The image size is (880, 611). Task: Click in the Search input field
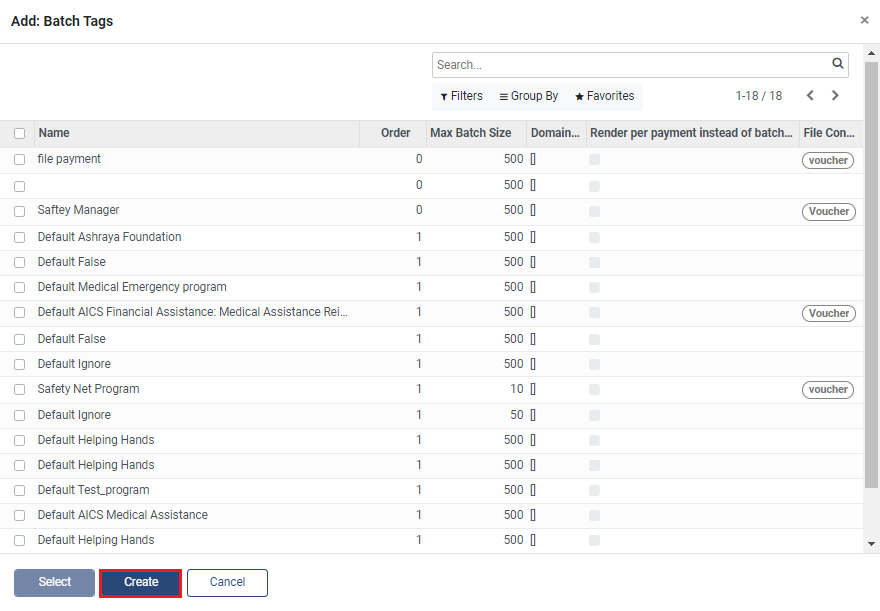point(630,65)
